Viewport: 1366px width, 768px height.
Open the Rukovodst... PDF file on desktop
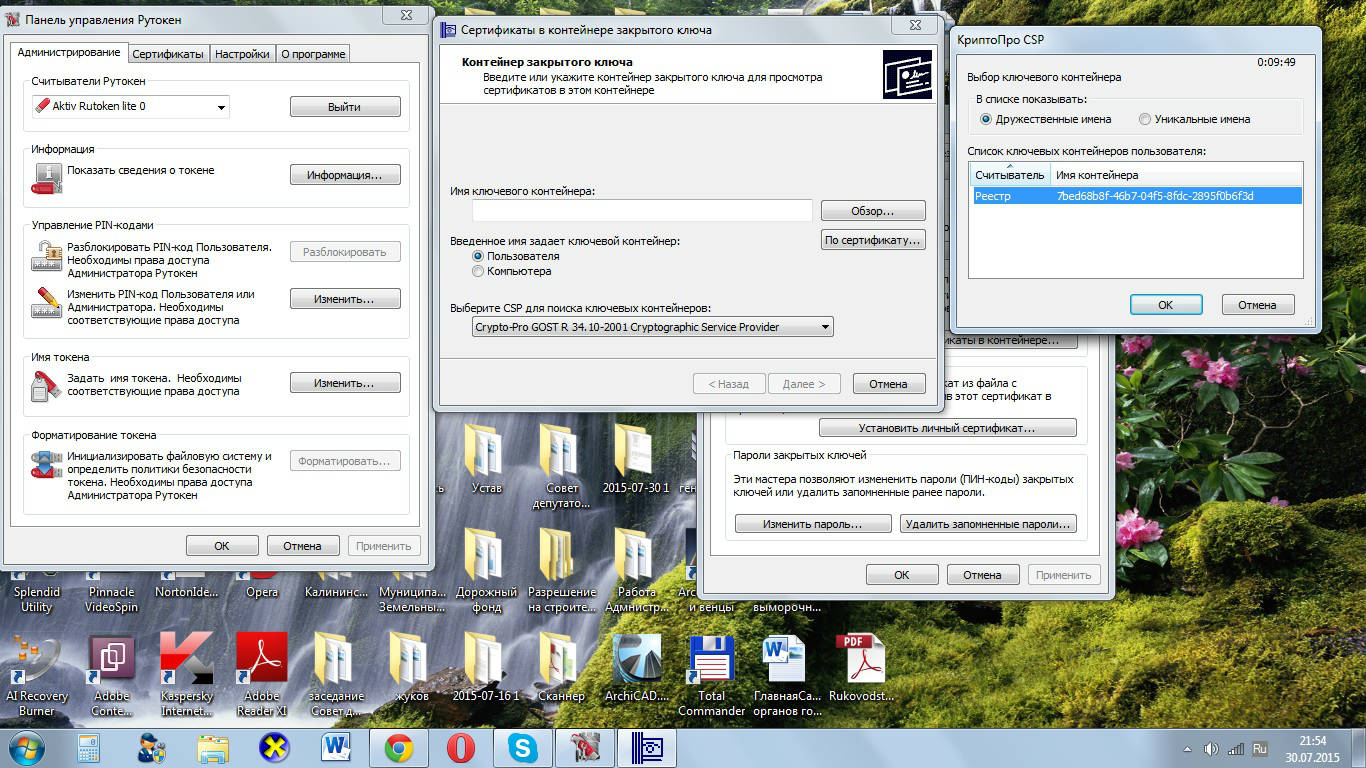[860, 660]
